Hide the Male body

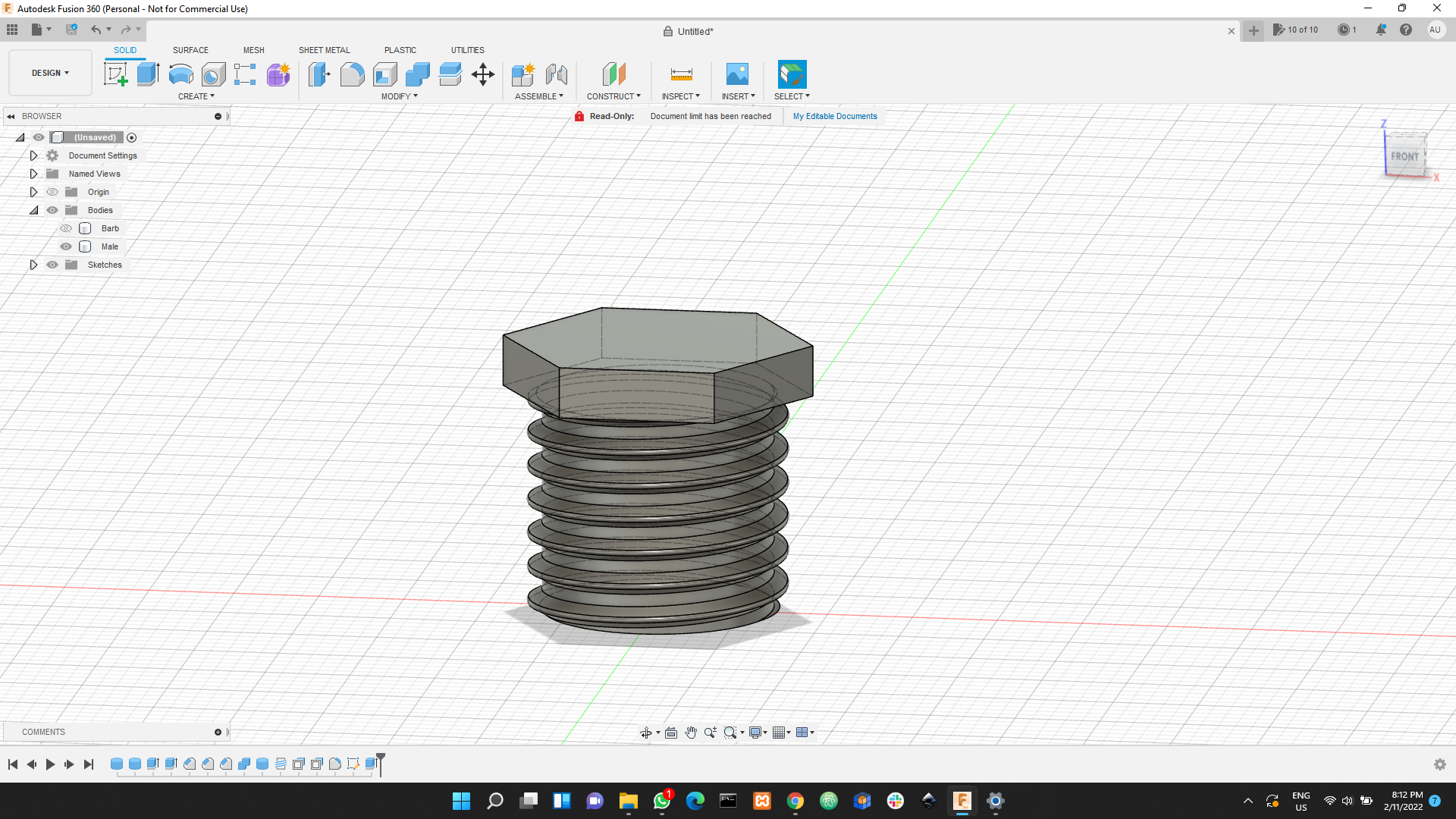point(66,246)
